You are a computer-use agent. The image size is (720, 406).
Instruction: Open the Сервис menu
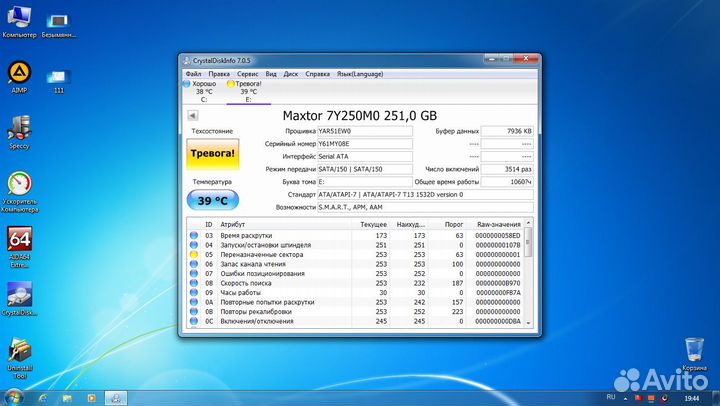(248, 74)
